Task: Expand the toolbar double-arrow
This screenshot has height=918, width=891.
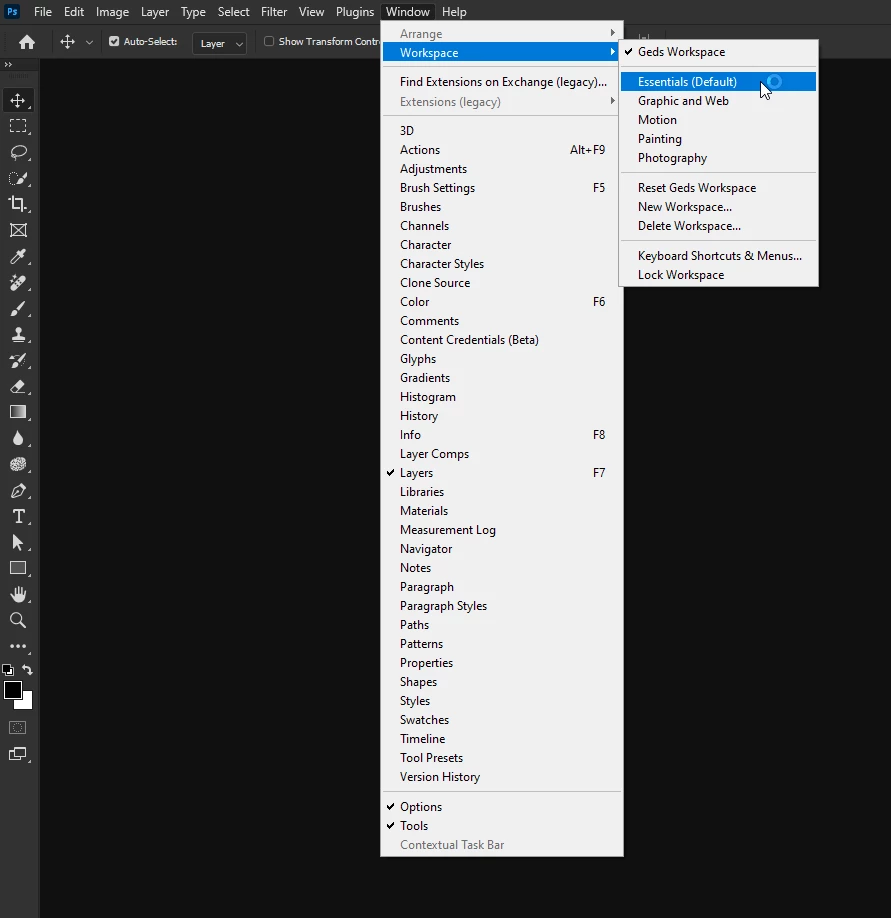Action: coord(8,64)
